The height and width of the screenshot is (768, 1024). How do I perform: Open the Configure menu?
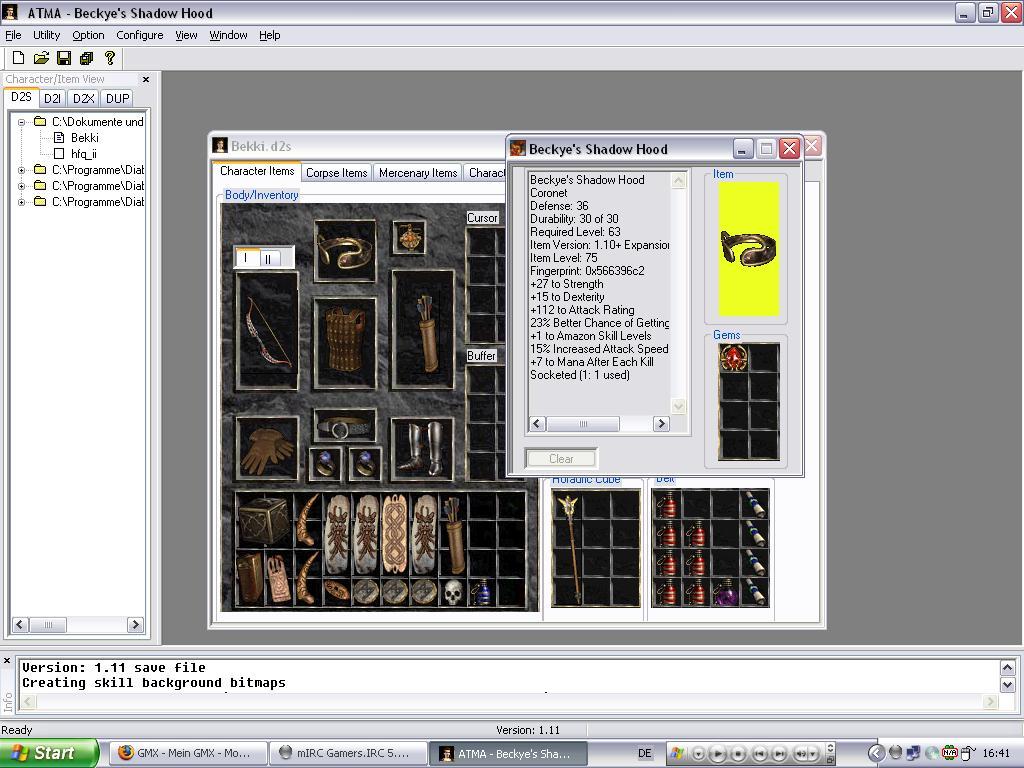140,35
